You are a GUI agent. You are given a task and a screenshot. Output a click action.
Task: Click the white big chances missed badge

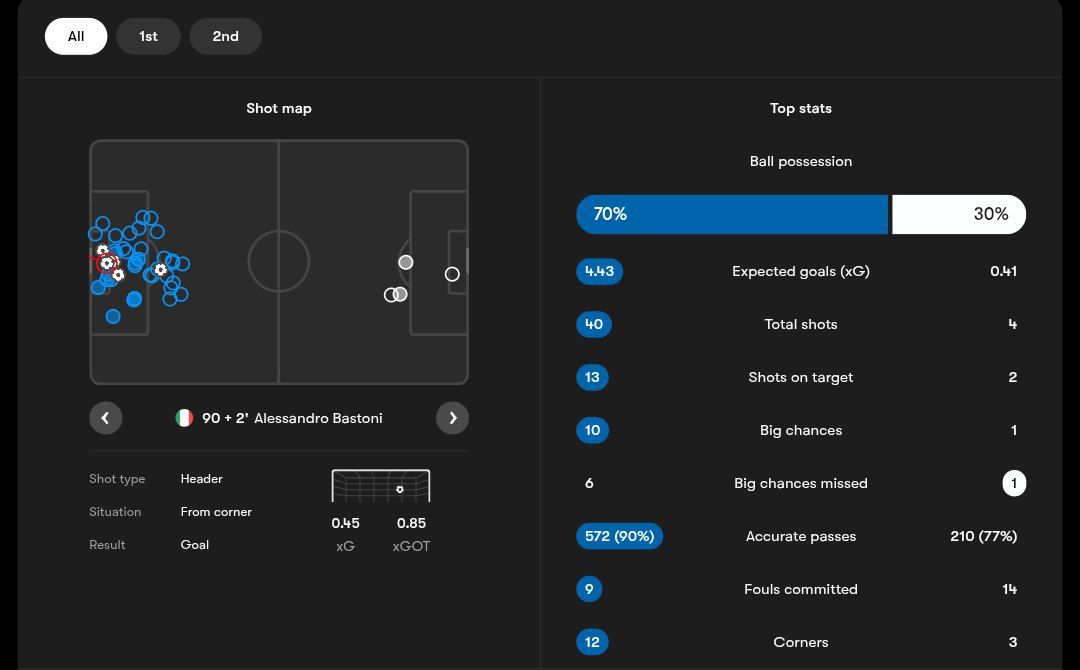[1014, 483]
